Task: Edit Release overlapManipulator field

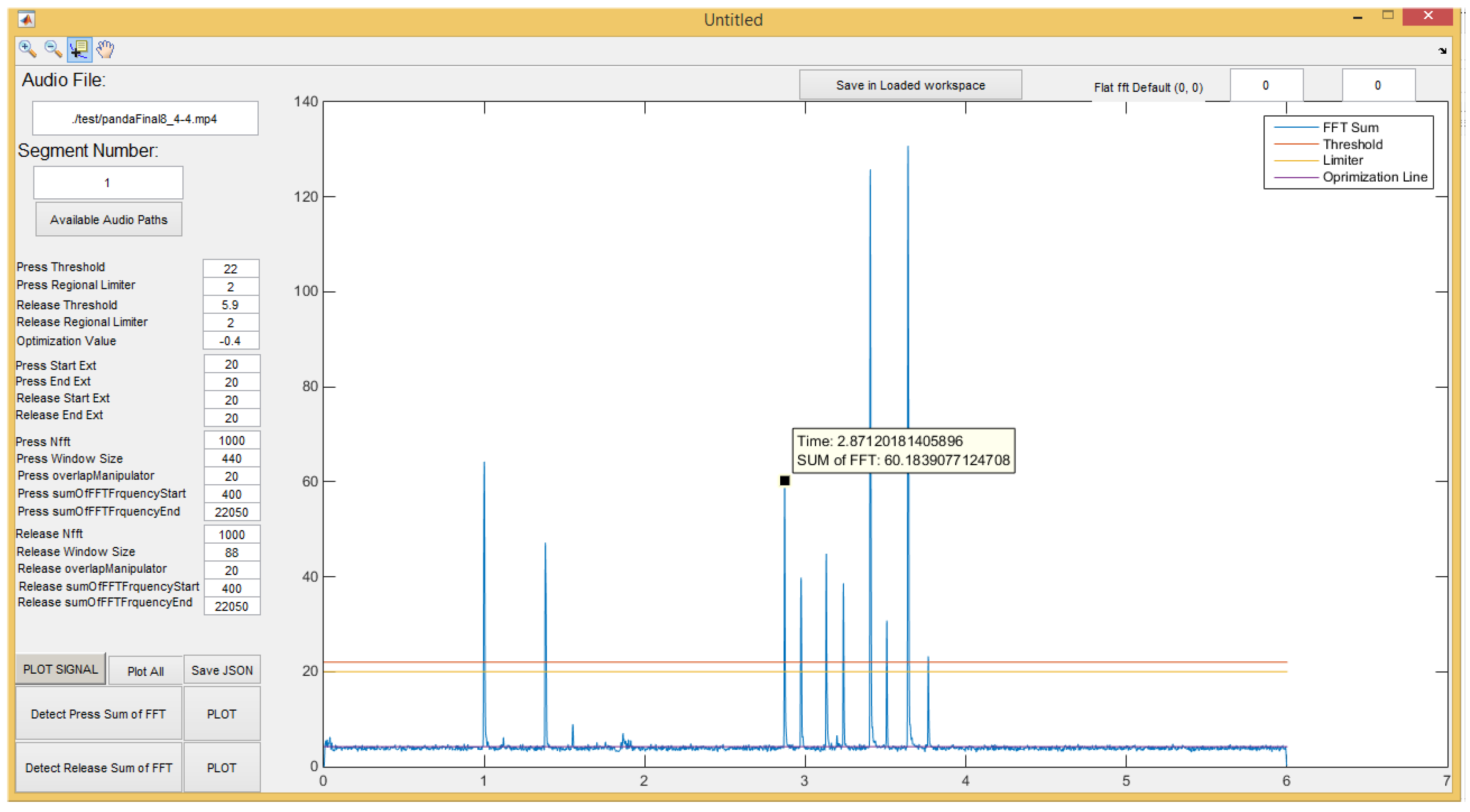Action: point(232,570)
